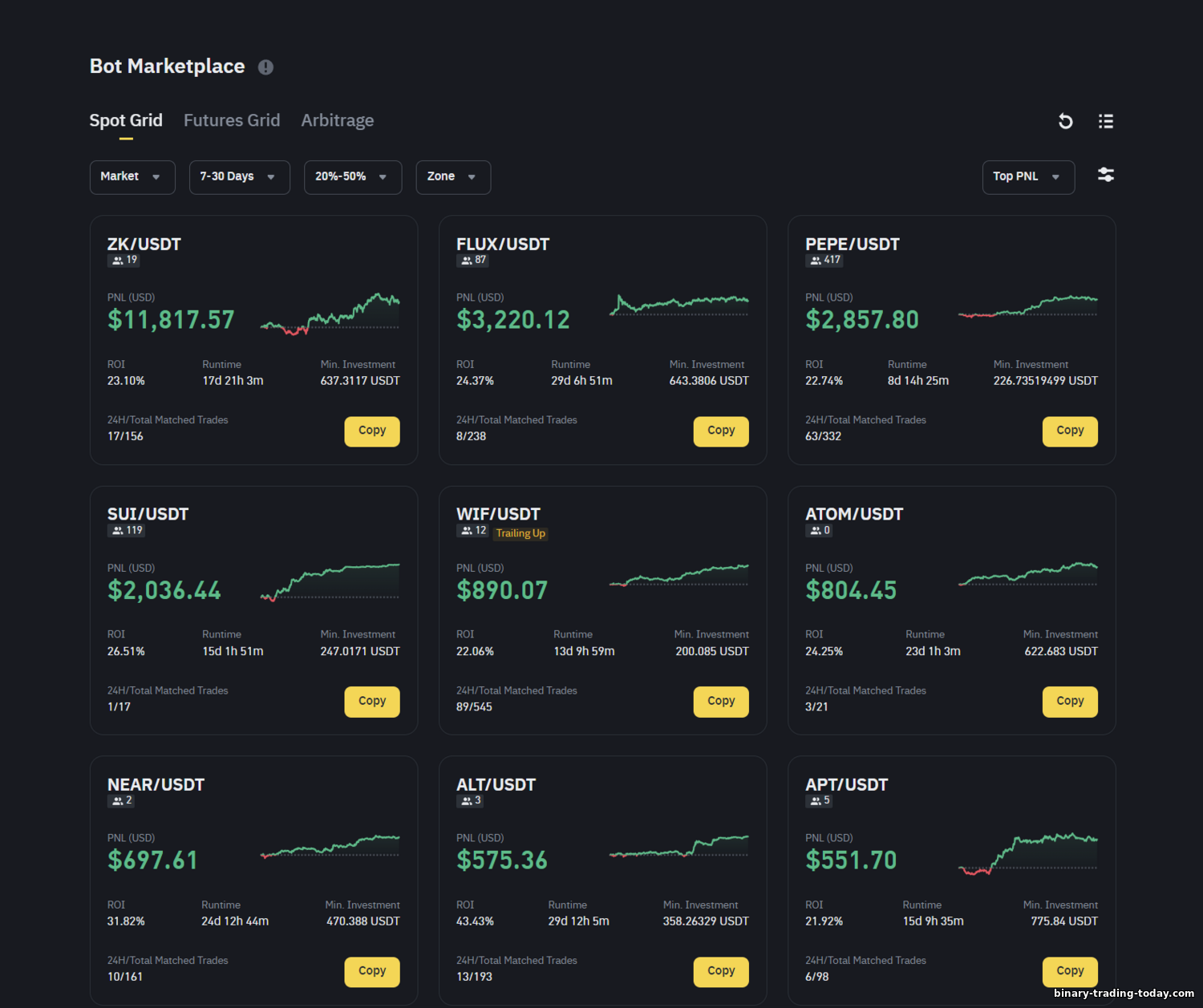Click the APT/USDT PNL chart

click(x=1027, y=854)
